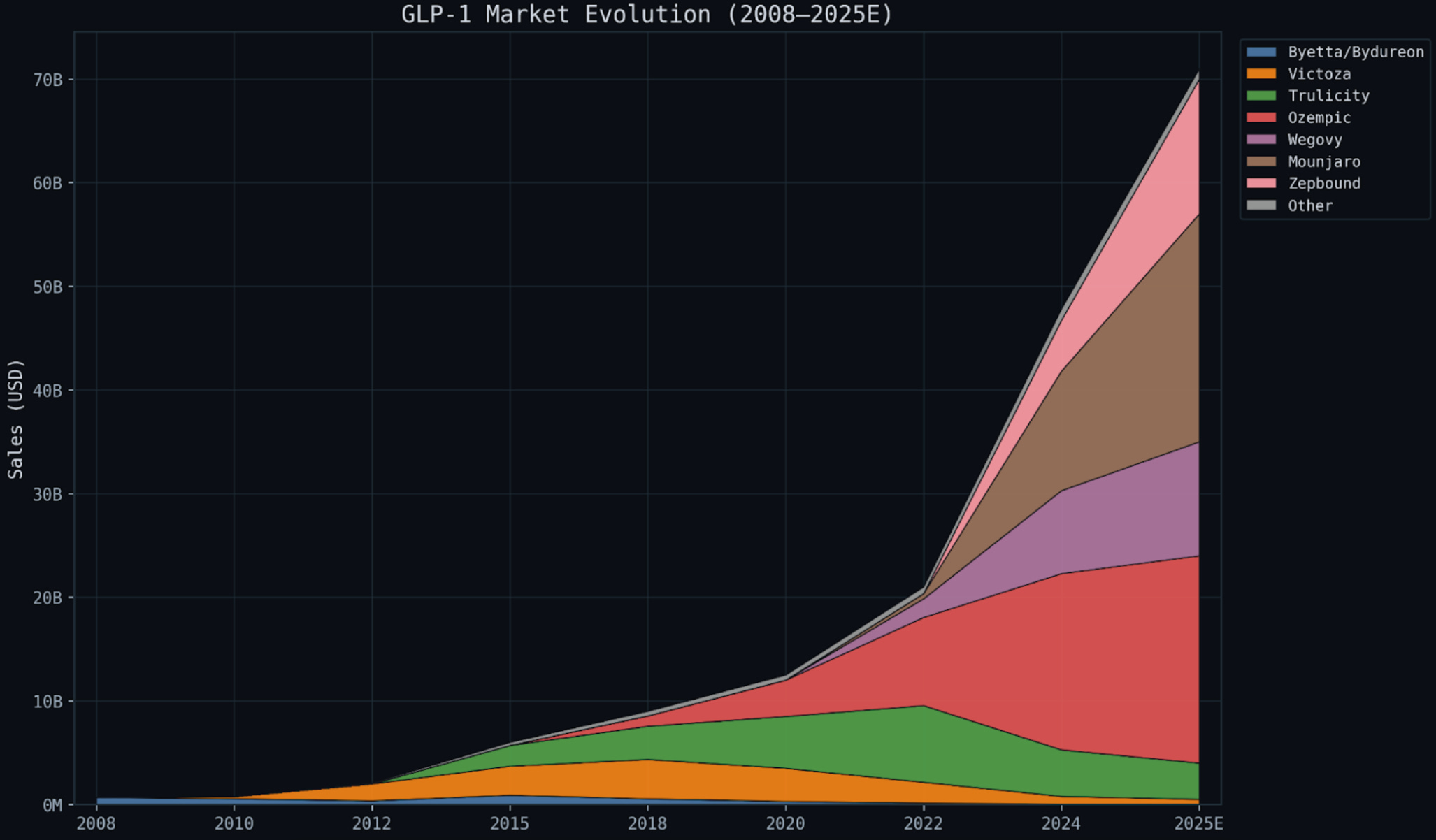The height and width of the screenshot is (840, 1436).
Task: Click the chart title GLP-1 Market Evolution
Action: [647, 14]
